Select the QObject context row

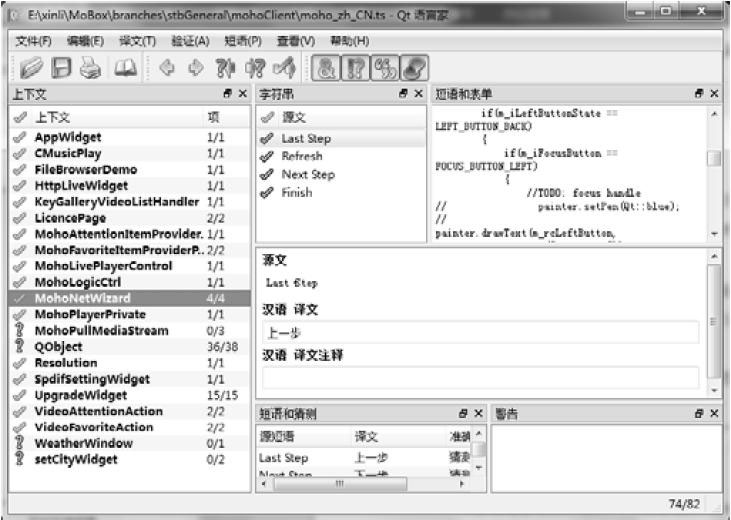coord(129,347)
